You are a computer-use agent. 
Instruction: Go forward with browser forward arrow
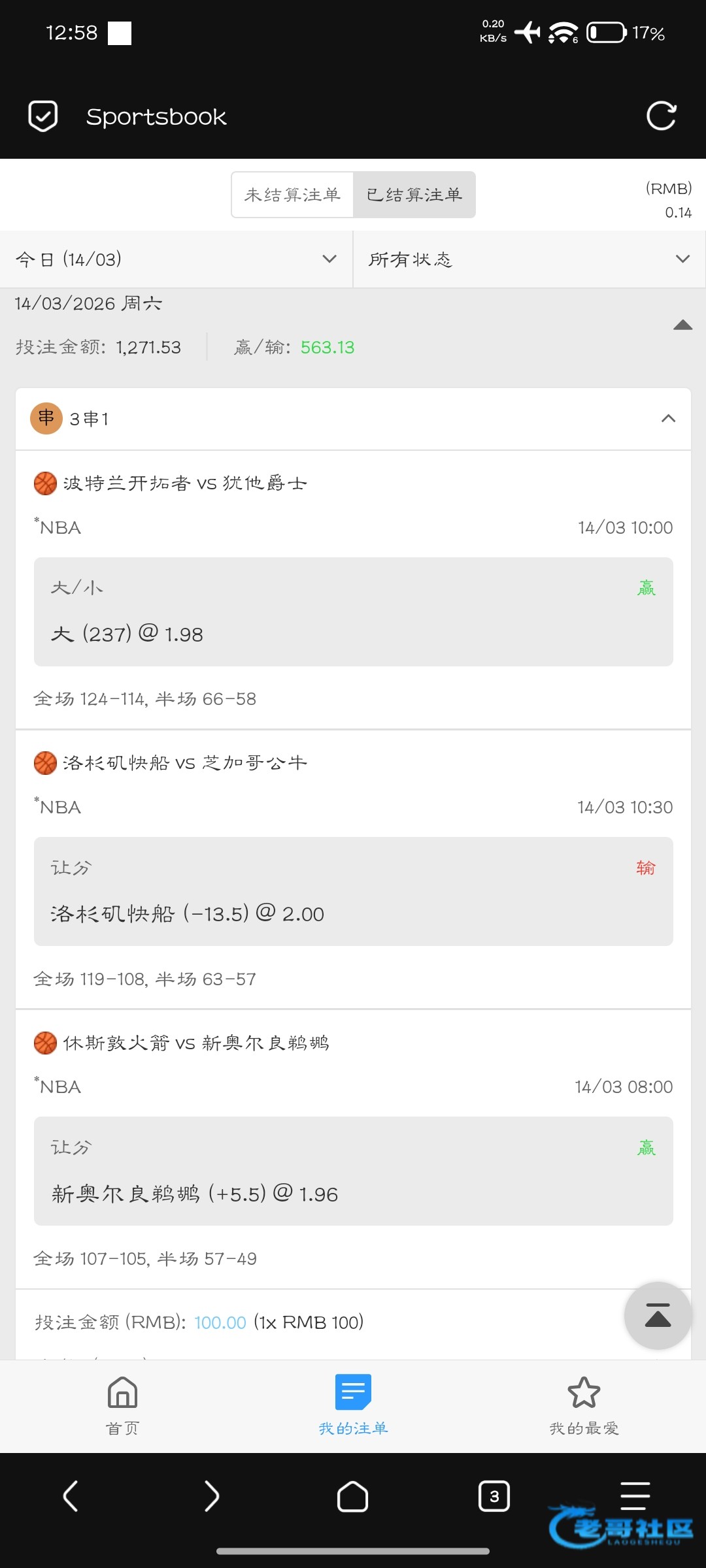point(212,1496)
